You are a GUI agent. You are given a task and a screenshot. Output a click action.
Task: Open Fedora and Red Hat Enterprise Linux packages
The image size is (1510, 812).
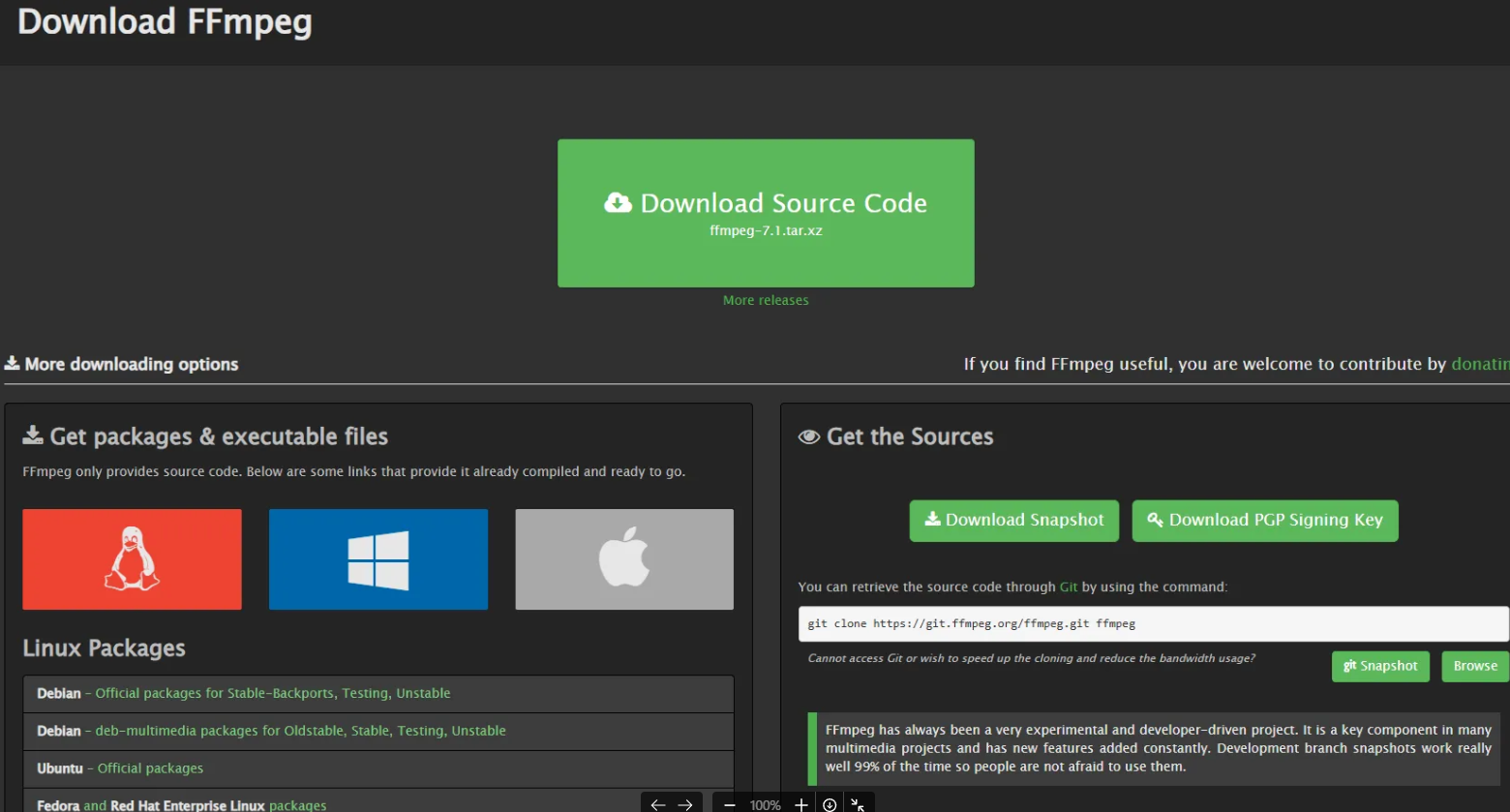pyautogui.click(x=182, y=805)
